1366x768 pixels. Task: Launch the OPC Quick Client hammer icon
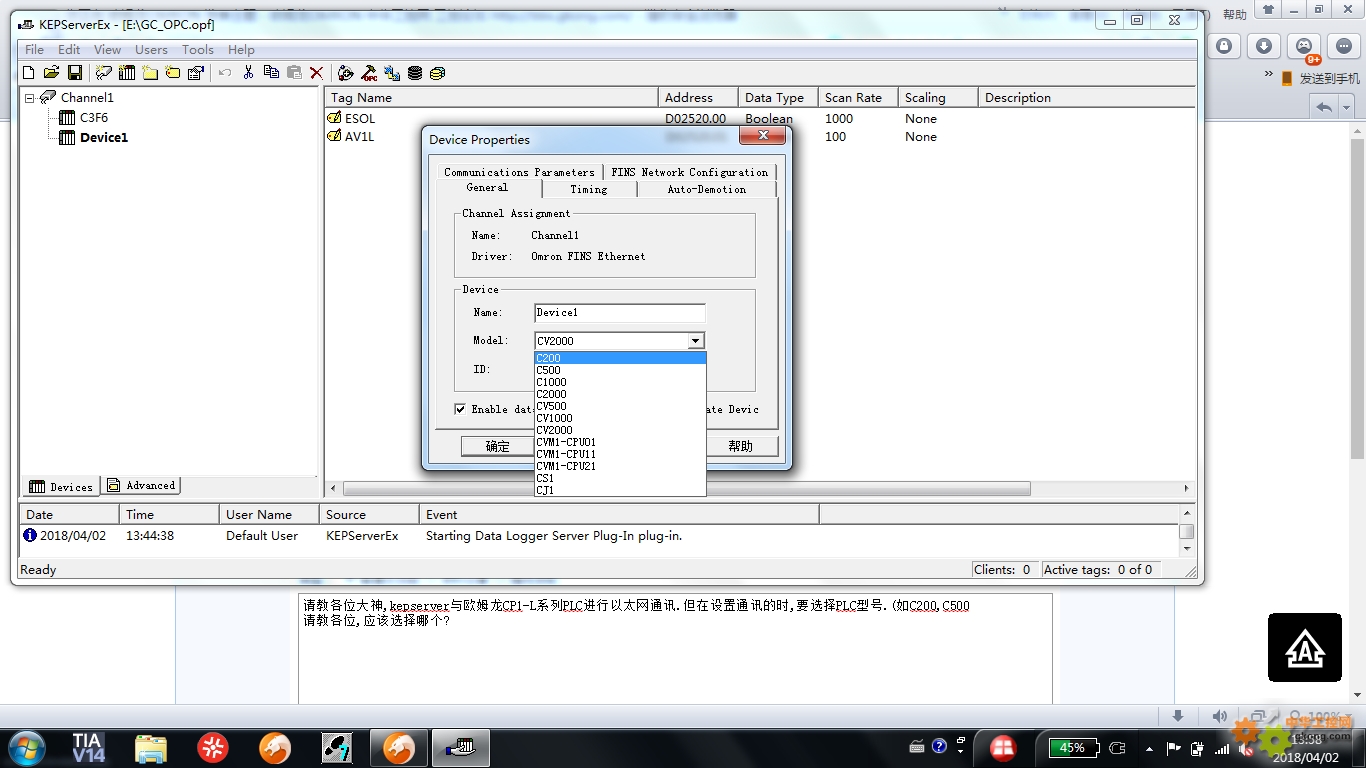369,73
